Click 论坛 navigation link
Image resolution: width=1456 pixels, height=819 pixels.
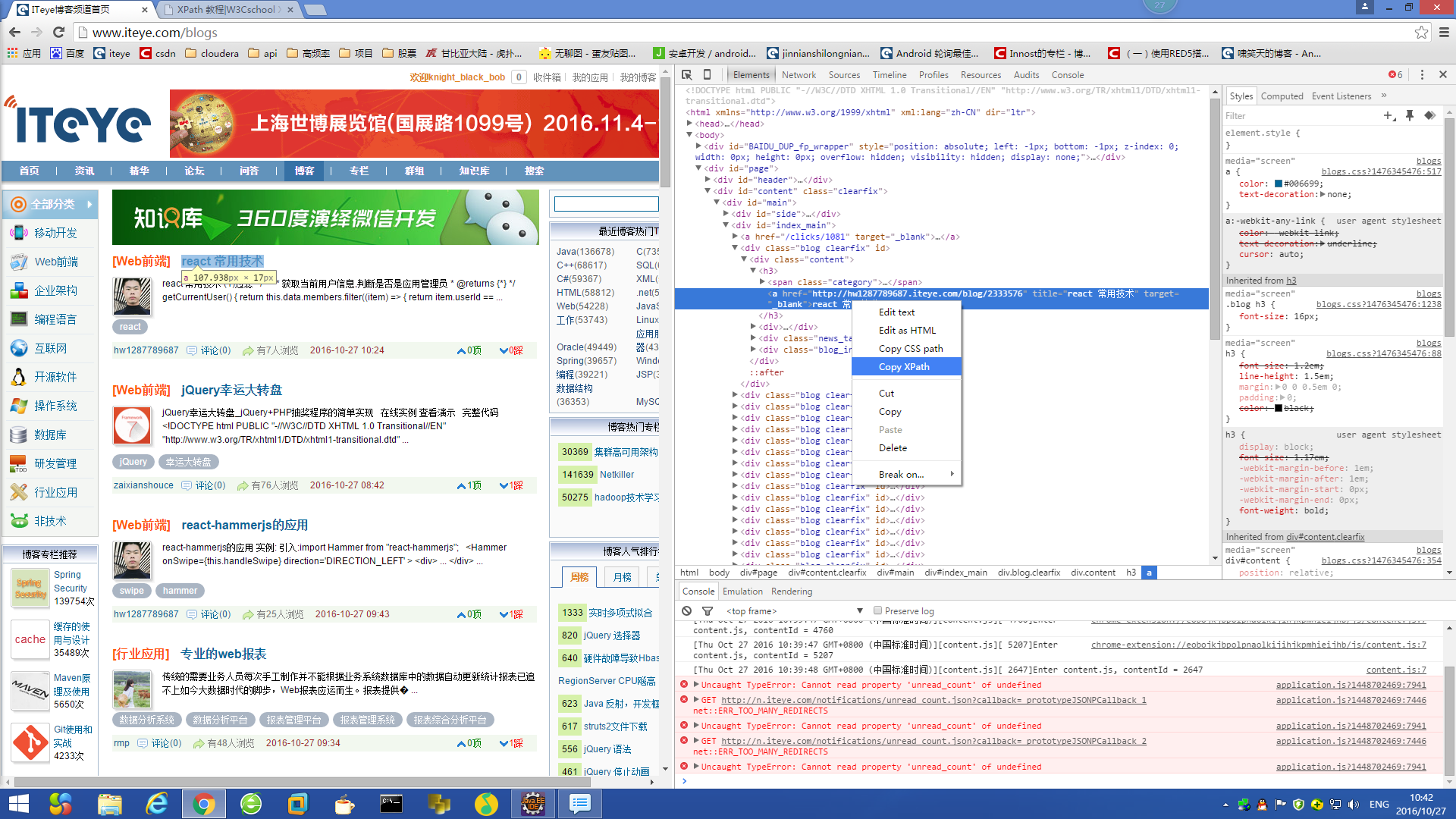point(194,171)
